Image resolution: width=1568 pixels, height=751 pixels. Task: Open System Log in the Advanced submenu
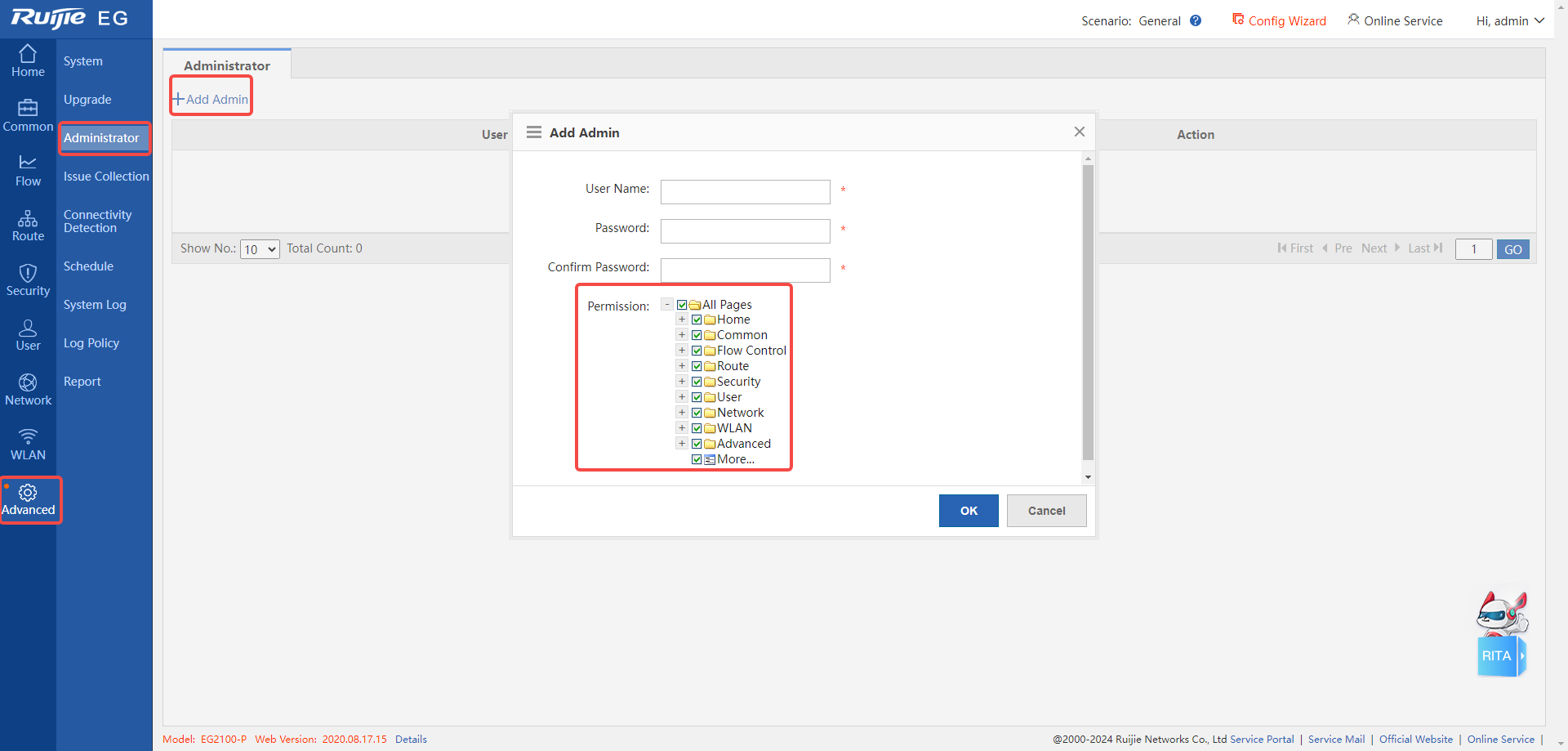95,305
